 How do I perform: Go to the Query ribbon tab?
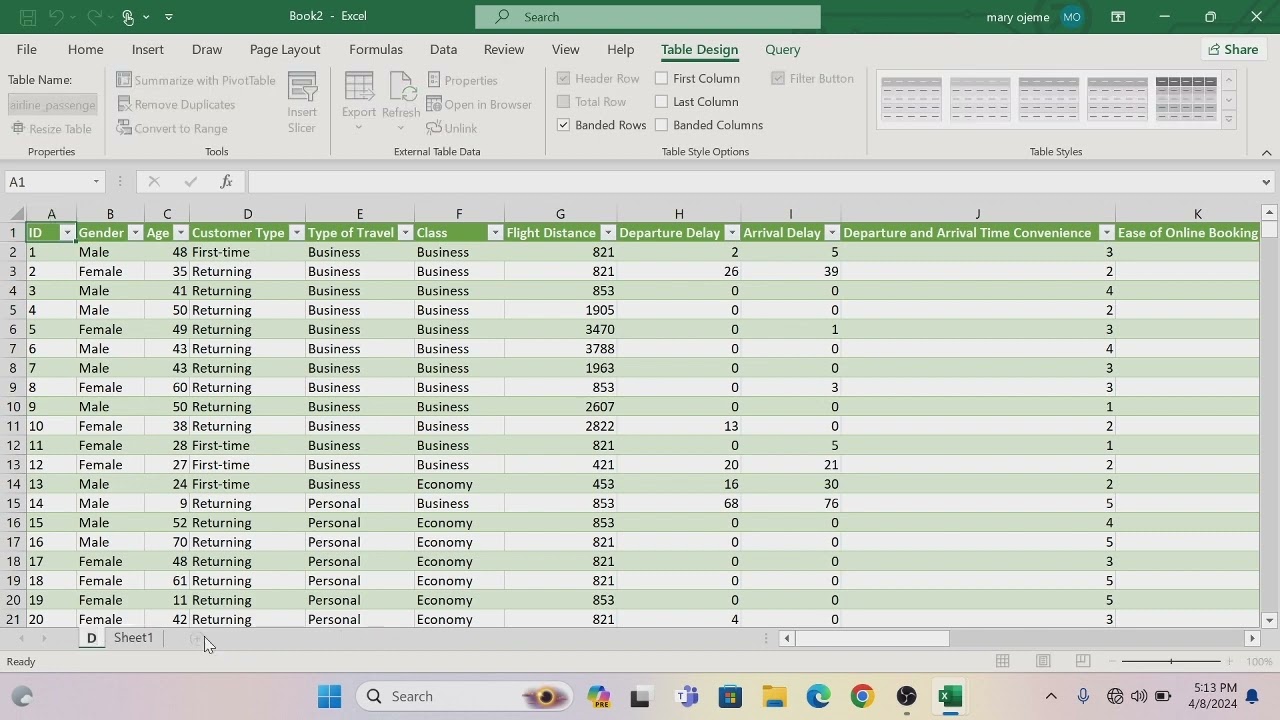pos(783,49)
